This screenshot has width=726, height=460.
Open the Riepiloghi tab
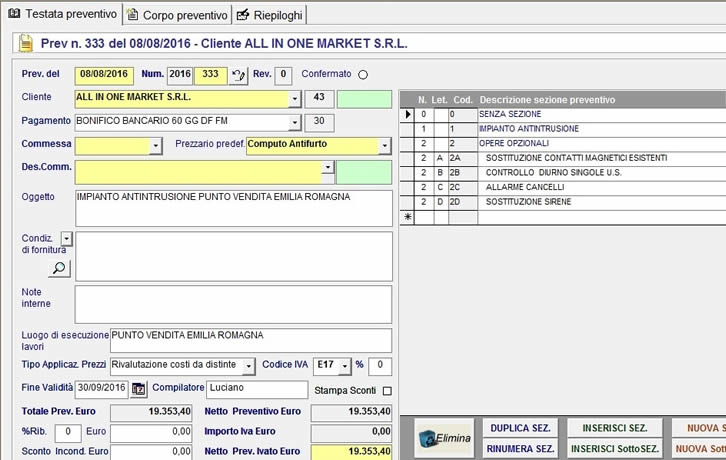[269, 15]
